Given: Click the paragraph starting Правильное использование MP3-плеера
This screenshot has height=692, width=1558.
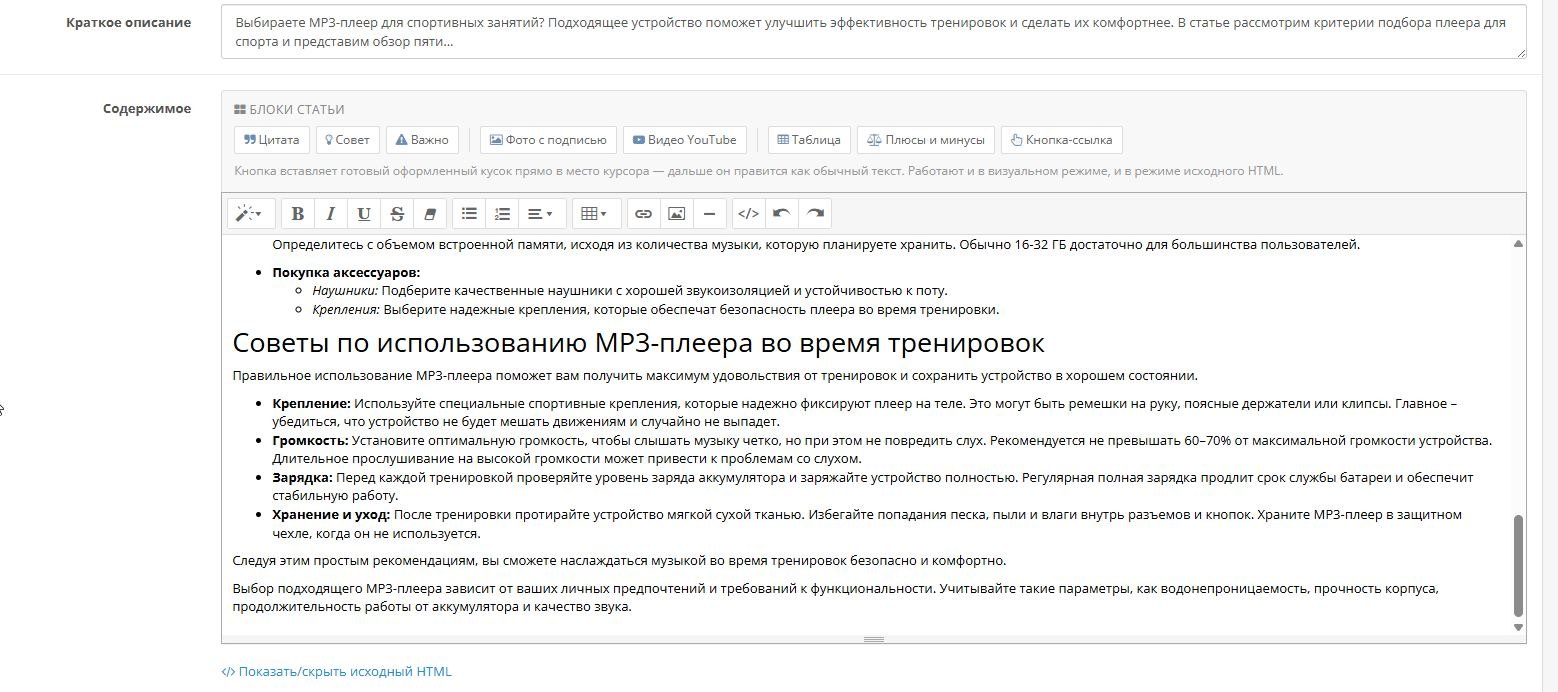Looking at the screenshot, I should click(x=715, y=376).
